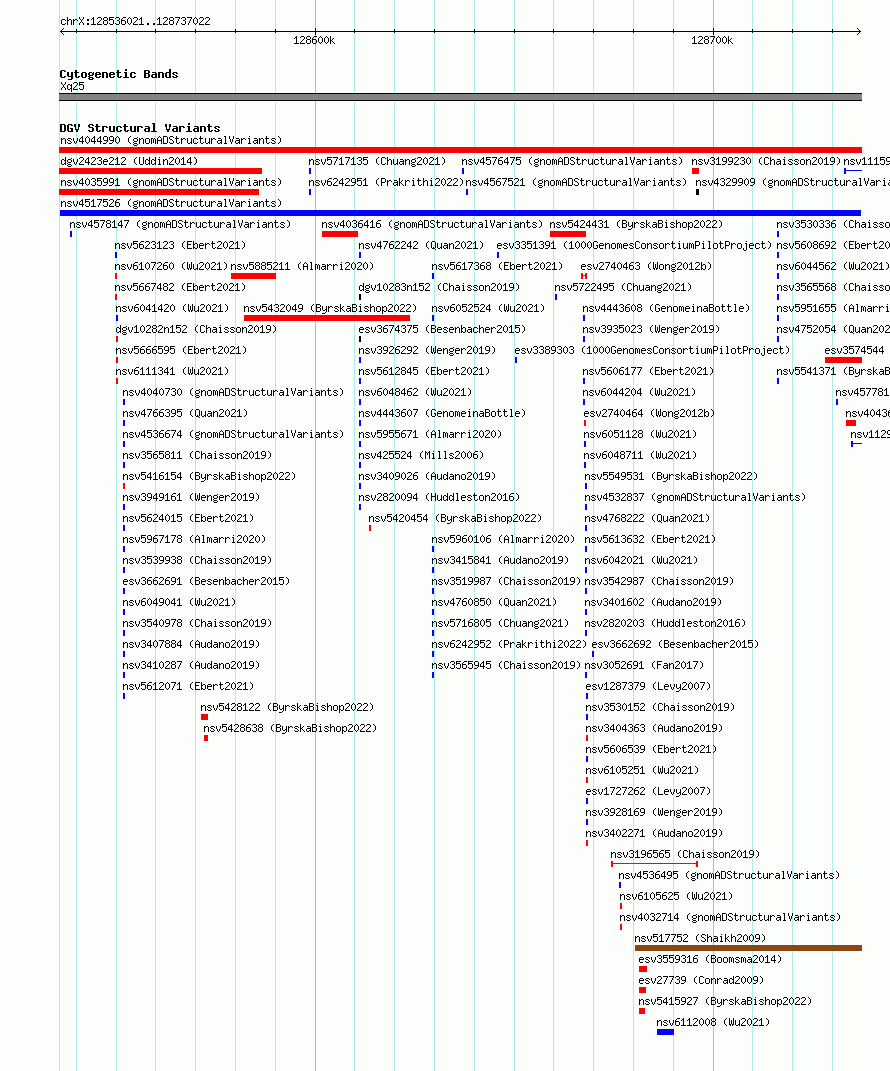Open nsv6242951 (Prakrithi2022) label
Viewport: 890px width, 1071px height.
point(386,182)
